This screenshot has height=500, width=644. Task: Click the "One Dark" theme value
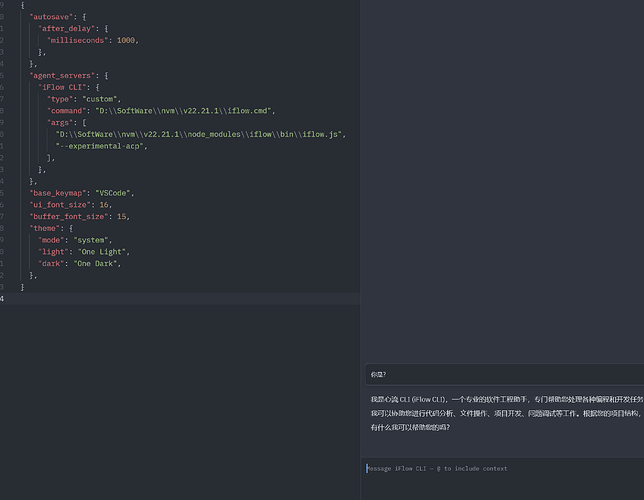point(95,264)
